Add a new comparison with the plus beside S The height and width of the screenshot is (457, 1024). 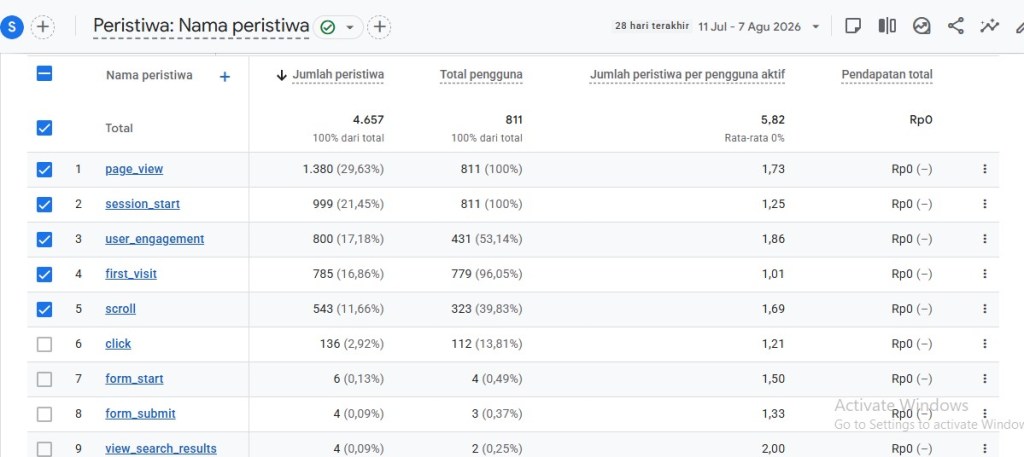pyautogui.click(x=42, y=27)
